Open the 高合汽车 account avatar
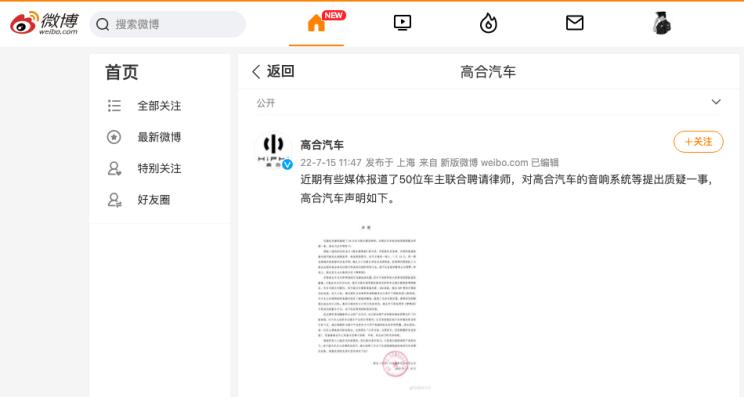 tap(274, 150)
